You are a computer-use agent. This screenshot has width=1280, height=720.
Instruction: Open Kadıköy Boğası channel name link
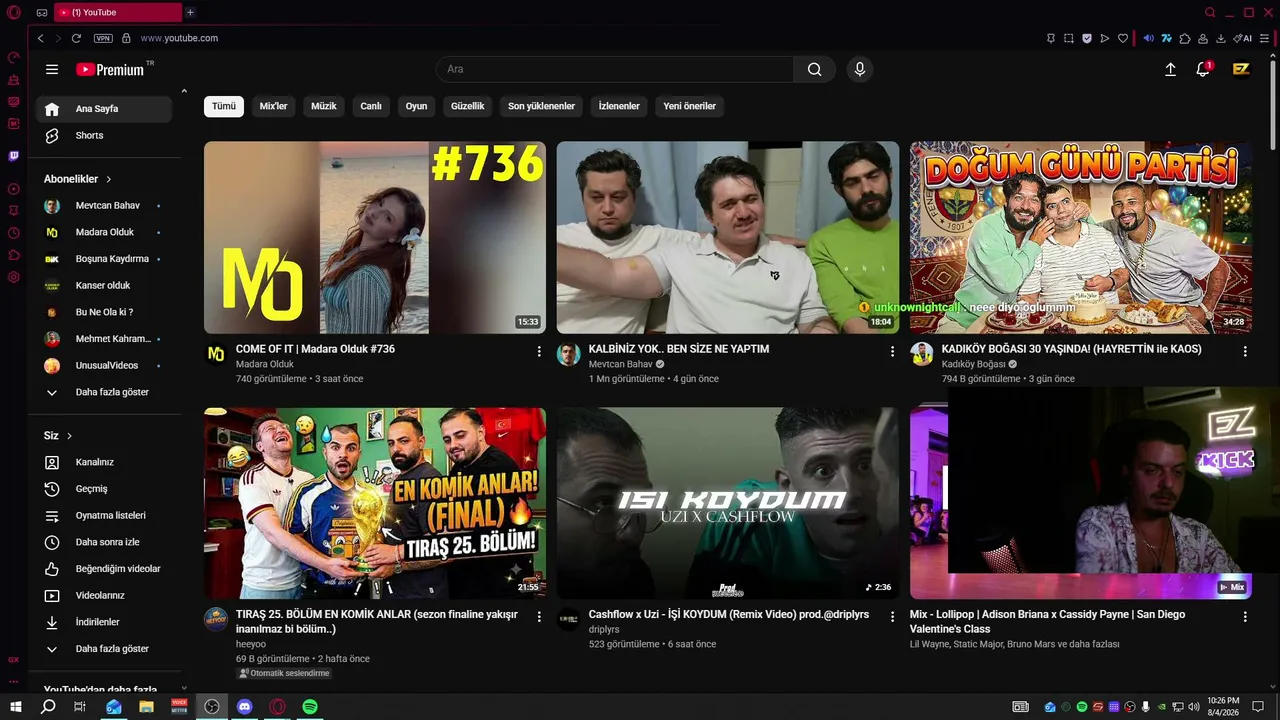point(973,365)
